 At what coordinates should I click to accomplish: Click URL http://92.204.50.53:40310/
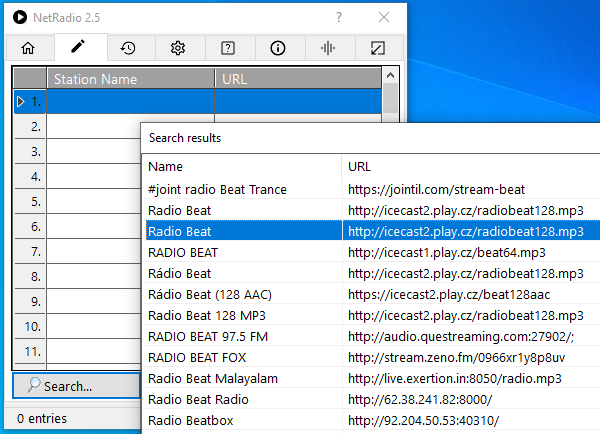(424, 421)
